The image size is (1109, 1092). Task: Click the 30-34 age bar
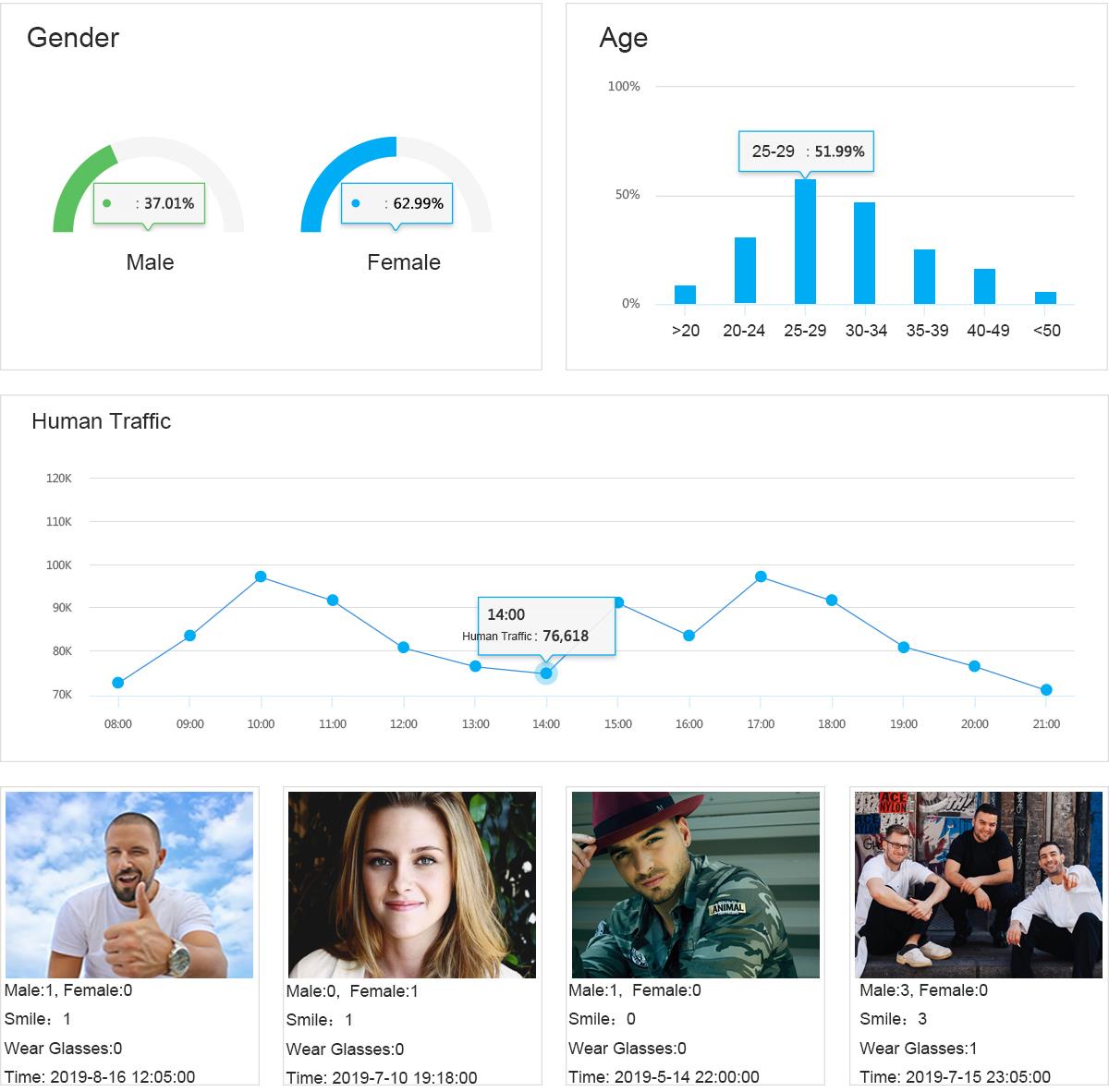tap(864, 253)
